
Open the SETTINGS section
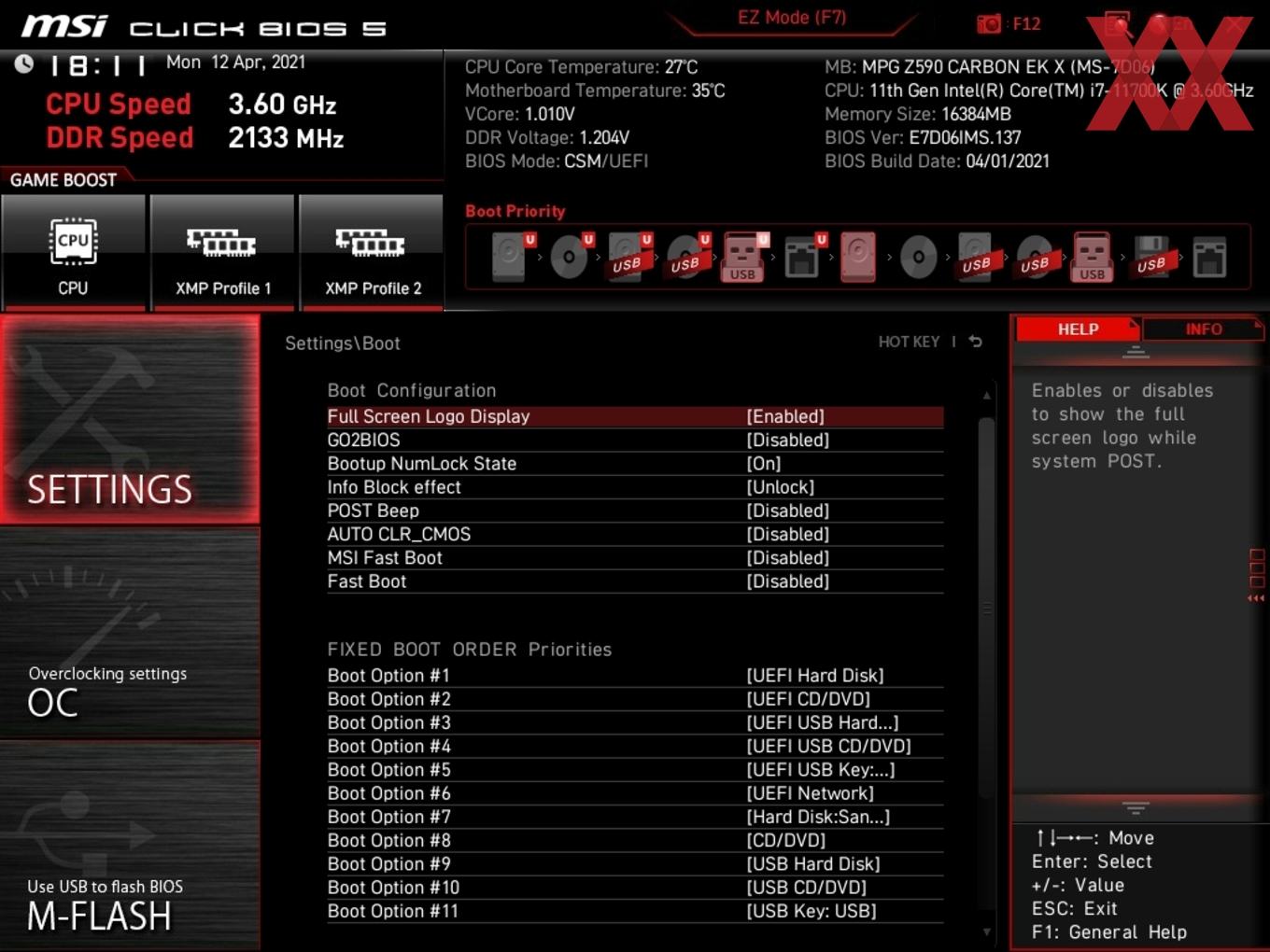click(x=130, y=419)
